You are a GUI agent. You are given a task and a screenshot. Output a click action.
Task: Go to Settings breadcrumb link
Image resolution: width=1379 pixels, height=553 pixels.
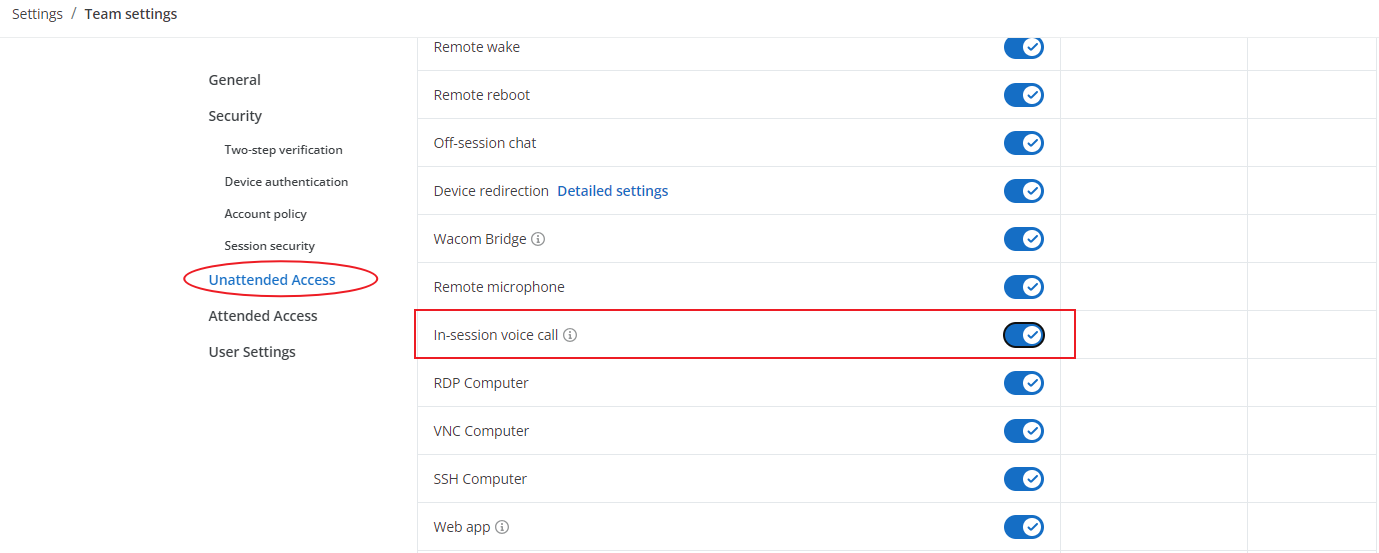click(37, 14)
